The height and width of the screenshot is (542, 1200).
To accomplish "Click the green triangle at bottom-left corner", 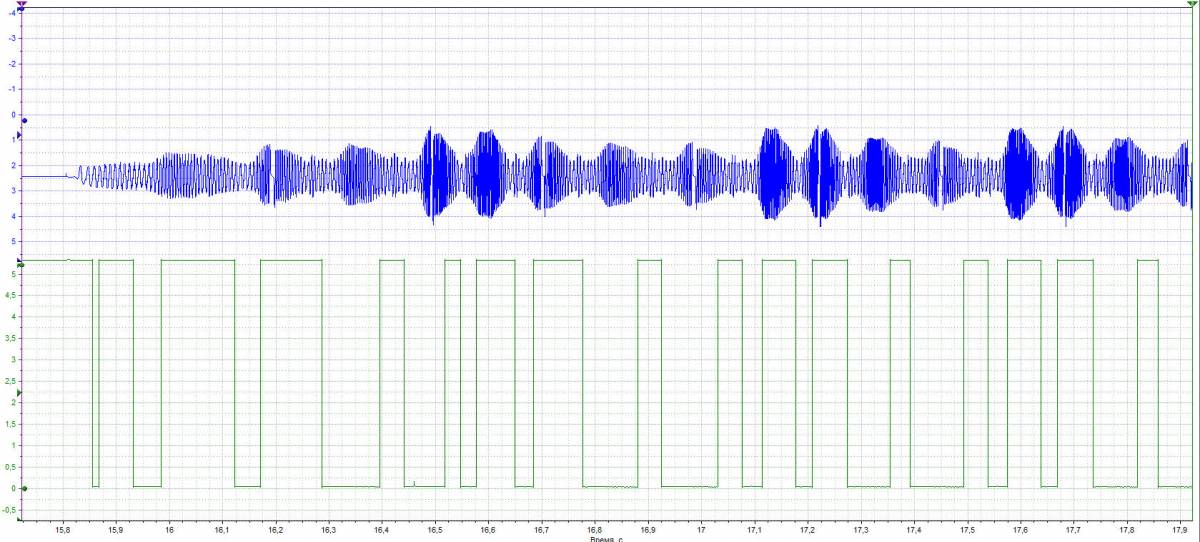I will click(x=19, y=520).
